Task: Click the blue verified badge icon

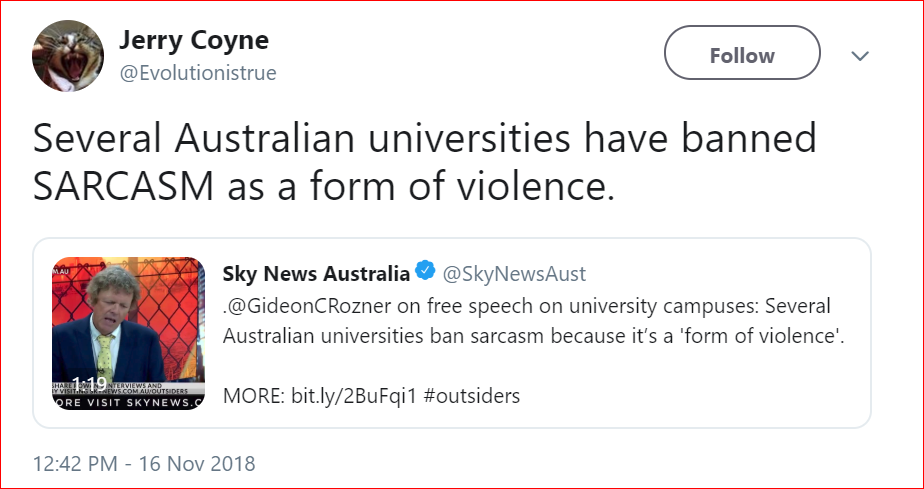Action: click(425, 272)
